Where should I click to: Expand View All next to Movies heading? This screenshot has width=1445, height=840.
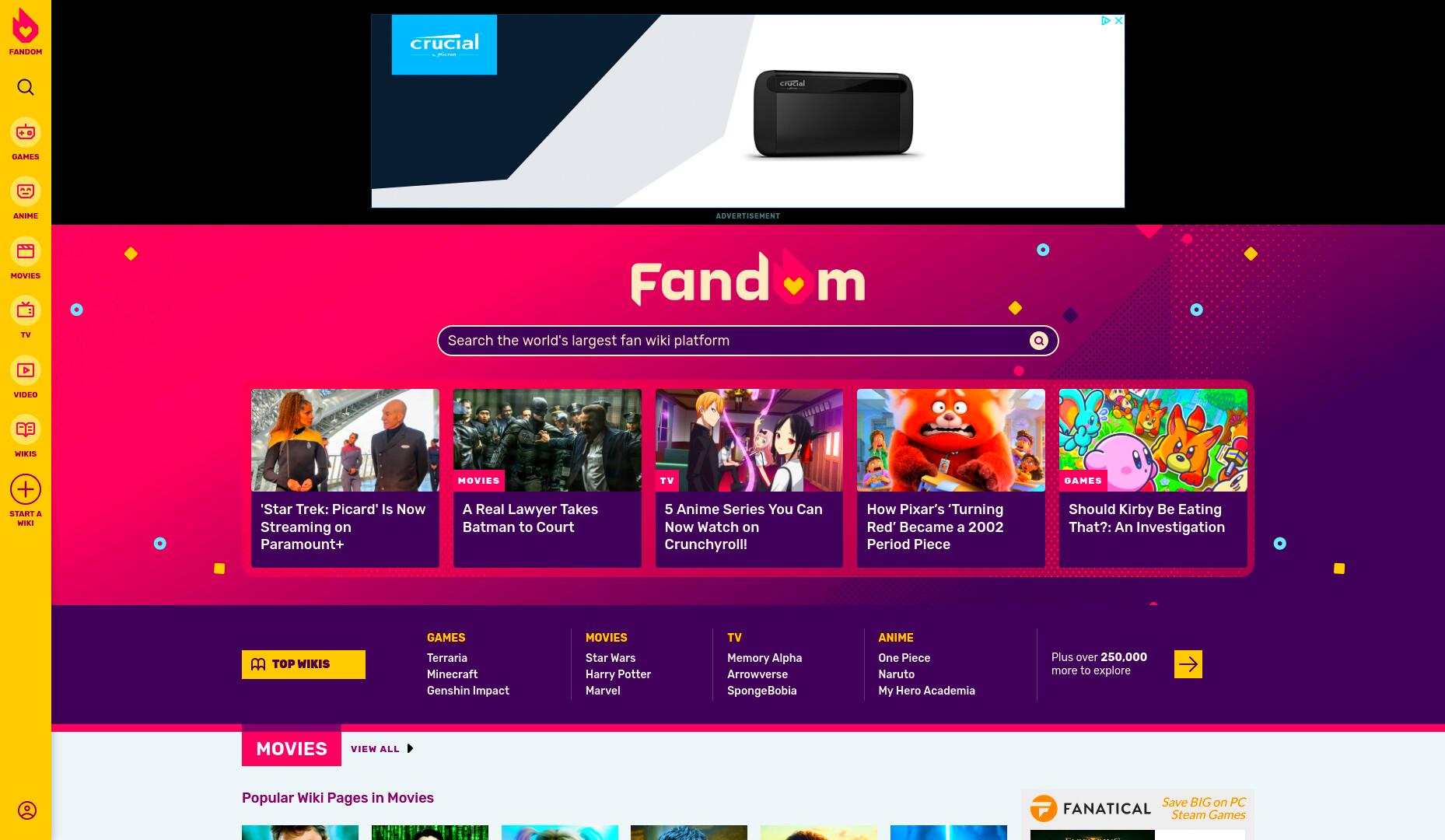tap(382, 749)
